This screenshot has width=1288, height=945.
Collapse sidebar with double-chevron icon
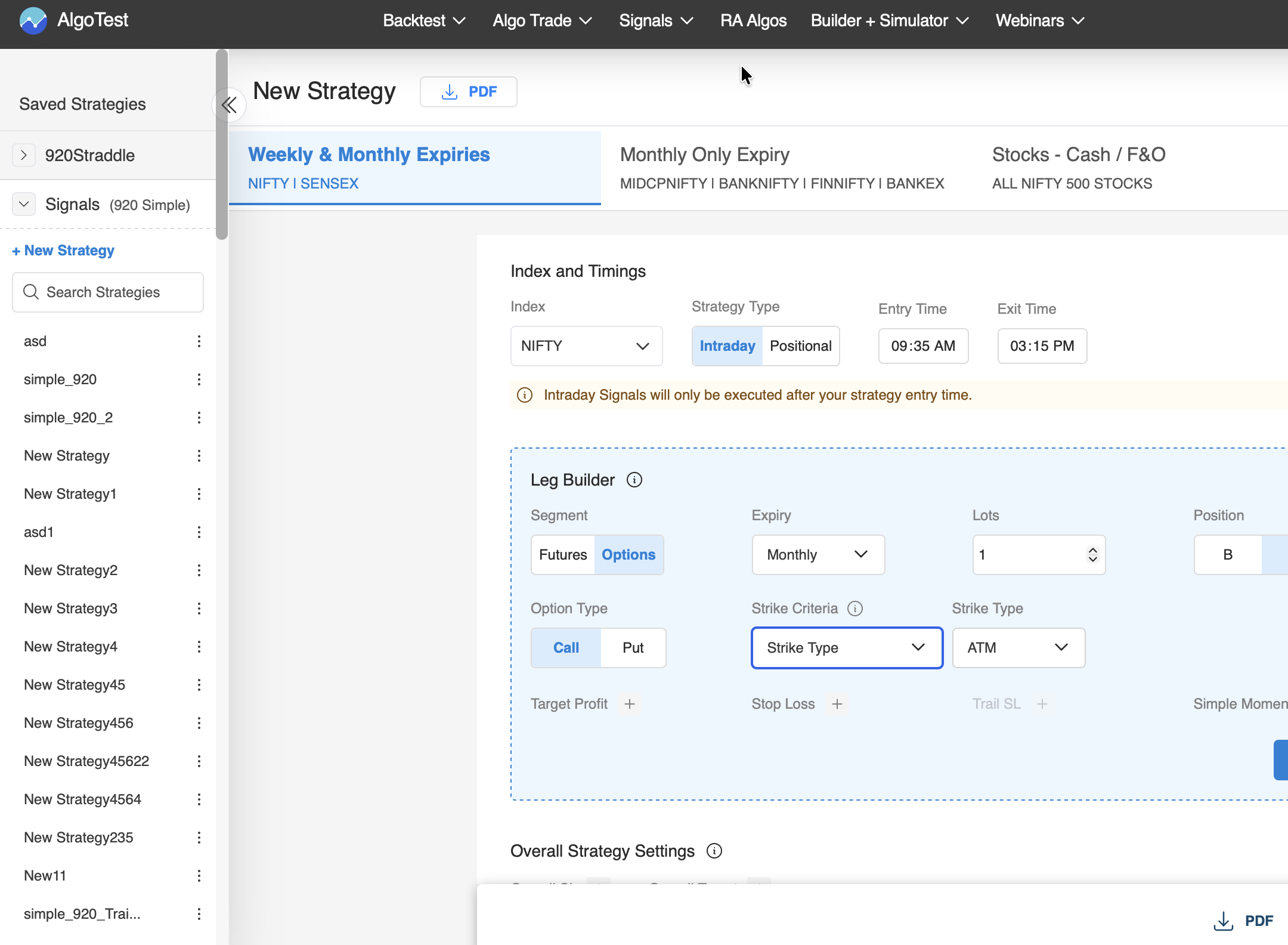click(229, 106)
